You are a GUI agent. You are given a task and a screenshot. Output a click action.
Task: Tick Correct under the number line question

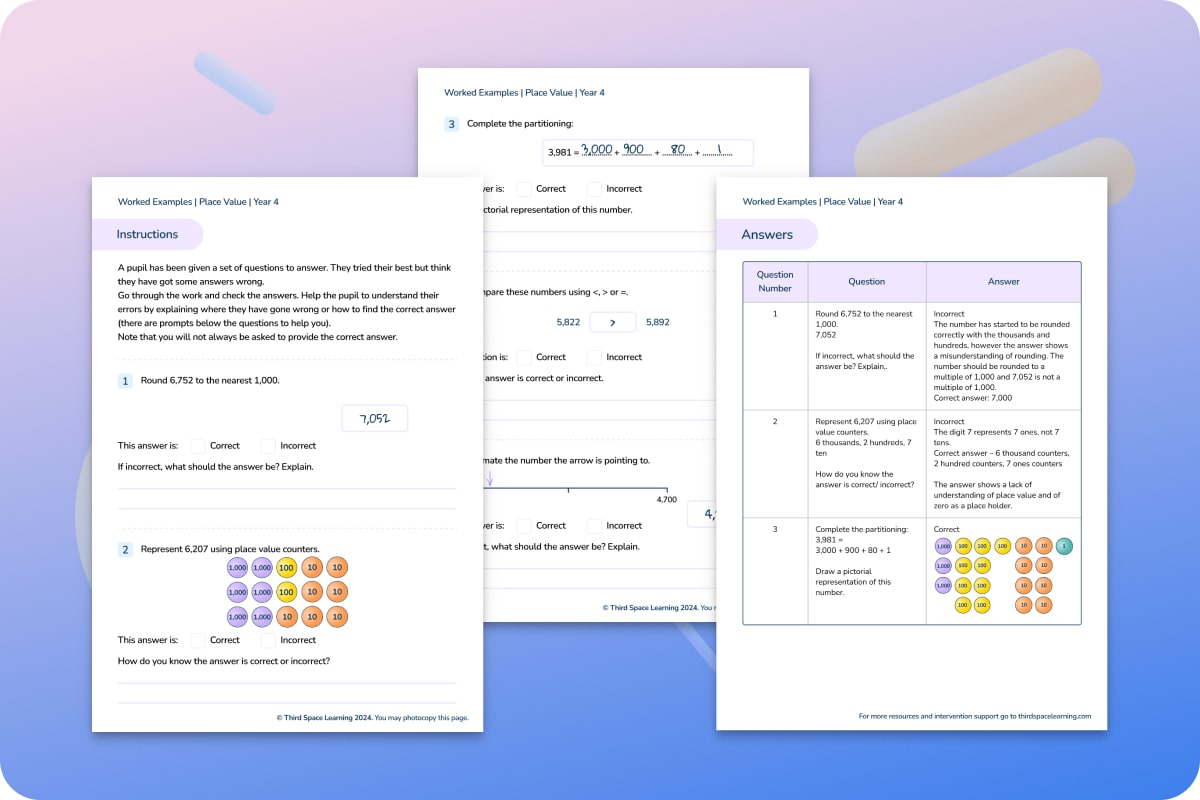coord(524,525)
